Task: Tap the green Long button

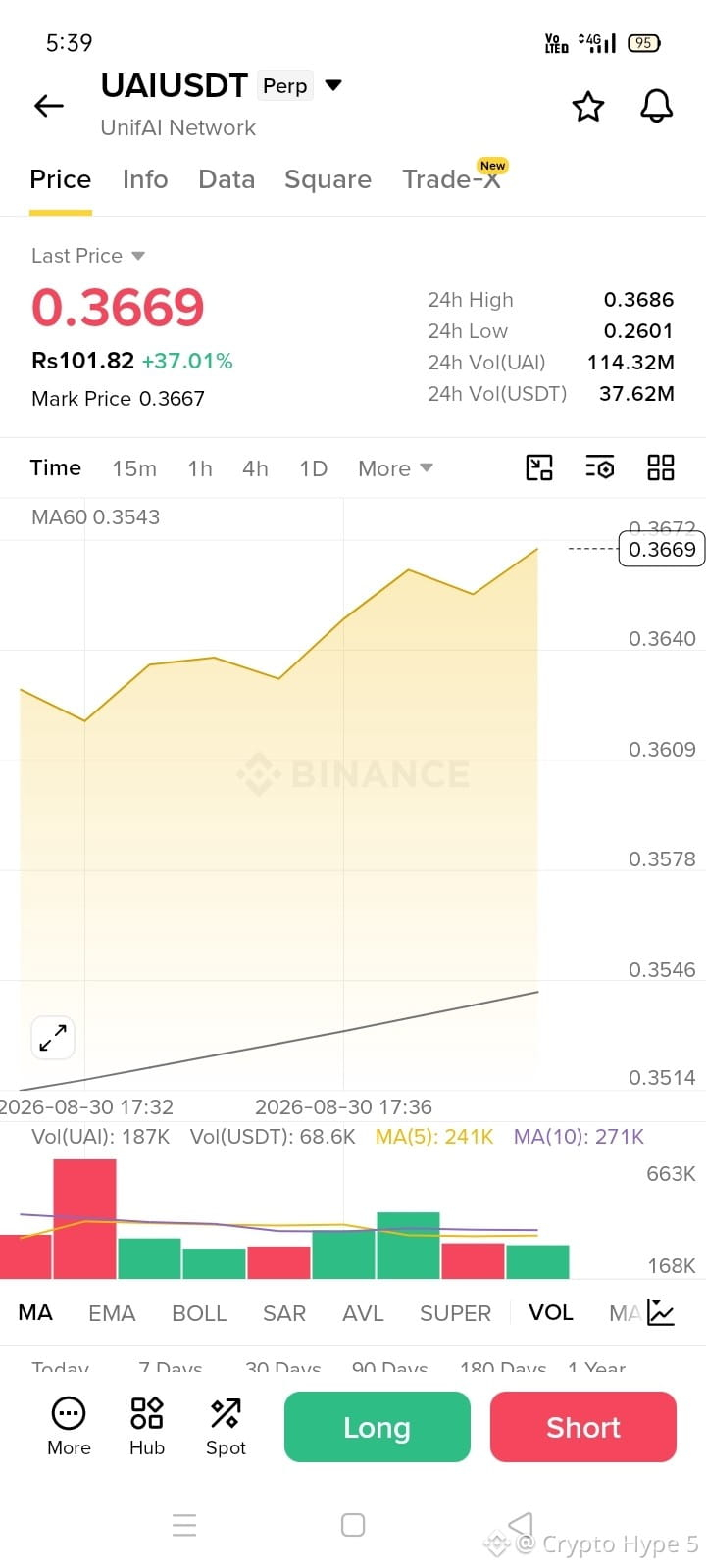Action: point(378,1427)
